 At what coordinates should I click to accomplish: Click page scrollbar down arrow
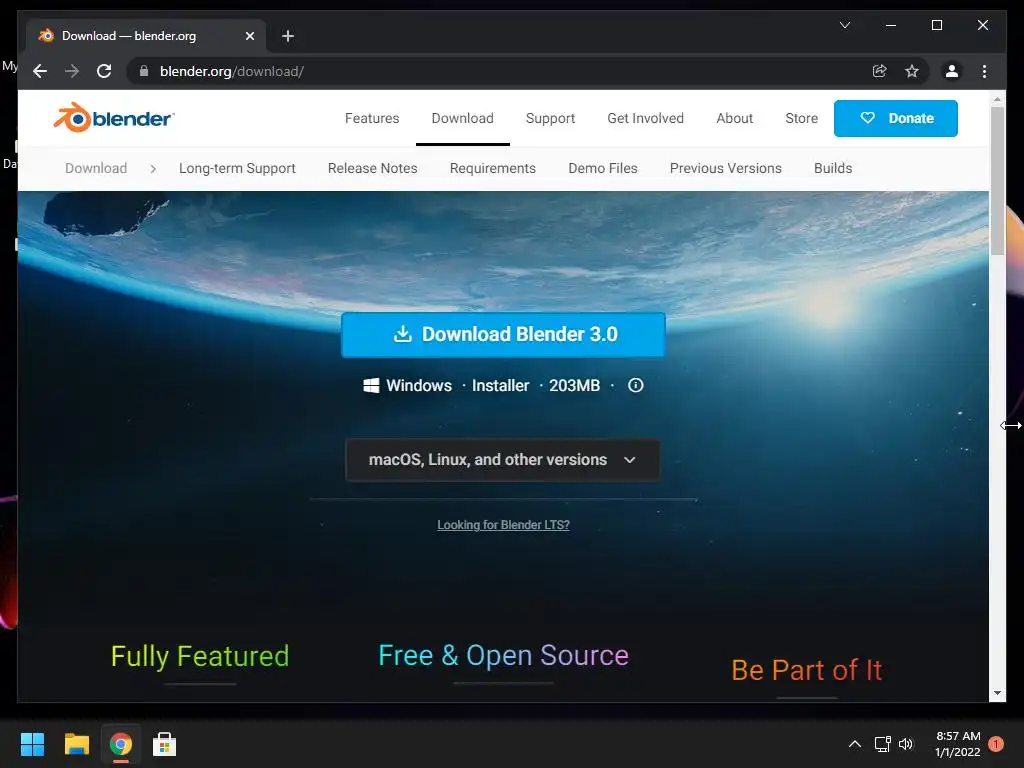pos(997,693)
